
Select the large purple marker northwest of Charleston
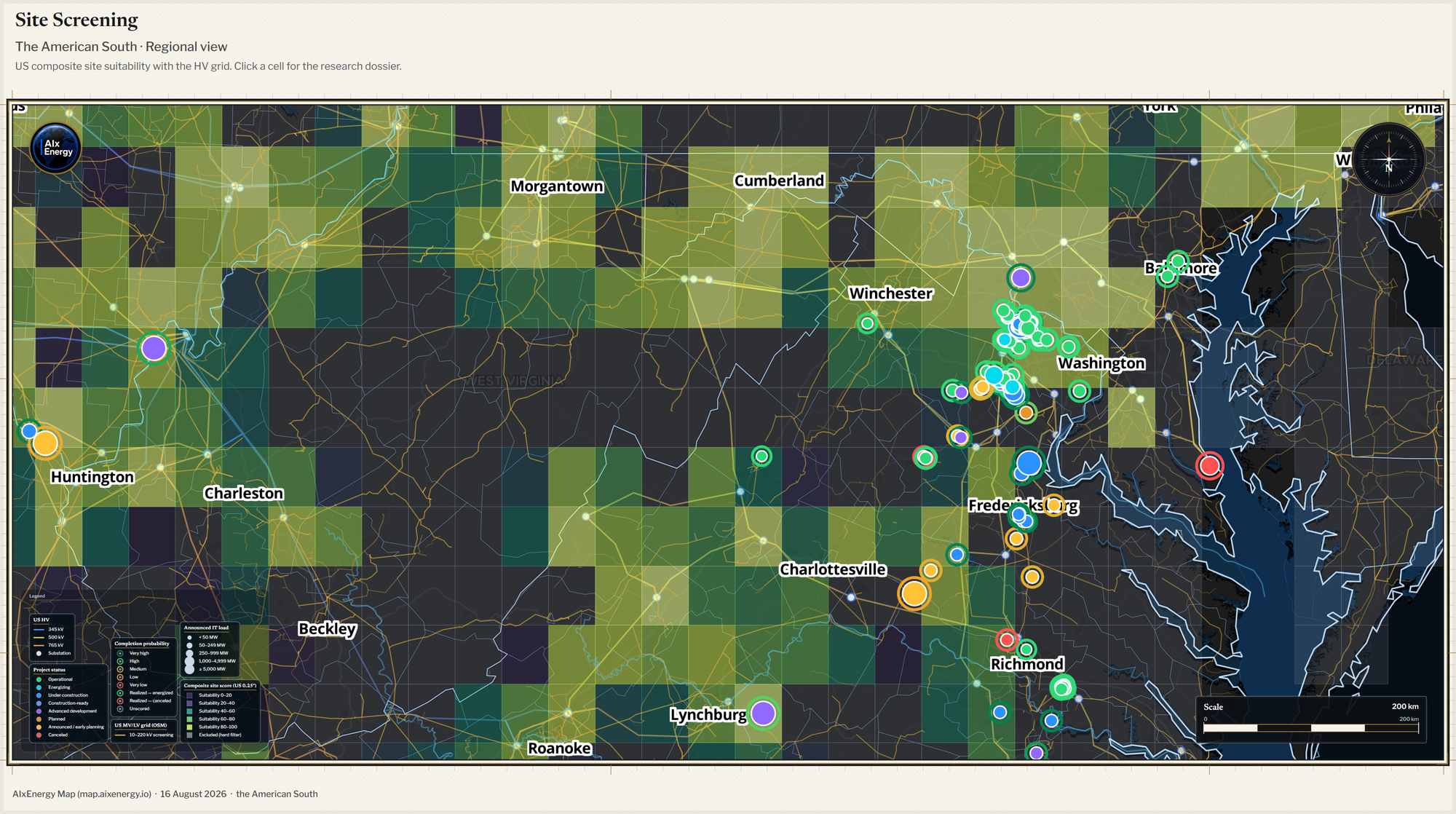click(154, 348)
